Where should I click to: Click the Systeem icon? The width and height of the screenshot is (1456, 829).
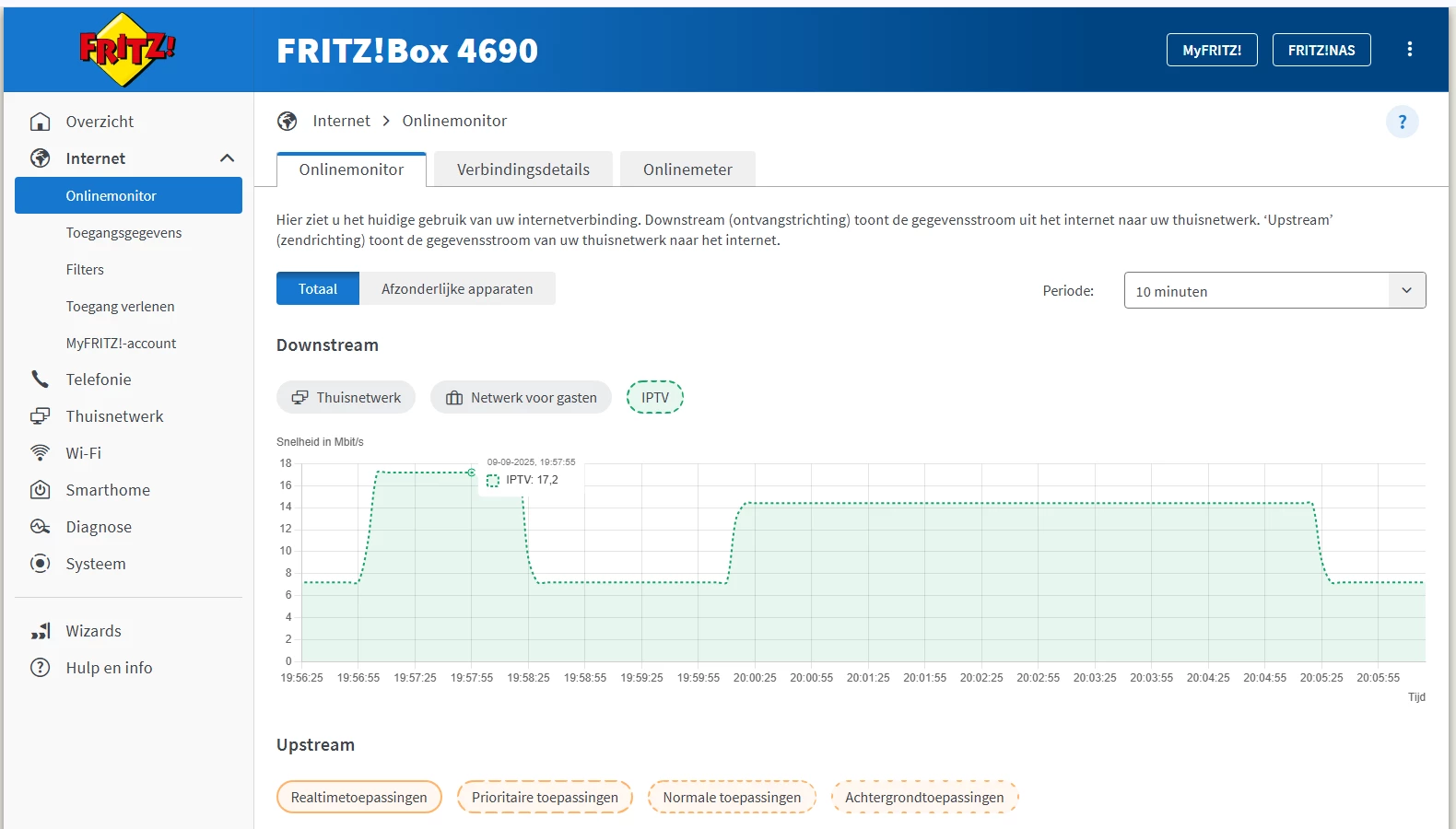point(41,564)
